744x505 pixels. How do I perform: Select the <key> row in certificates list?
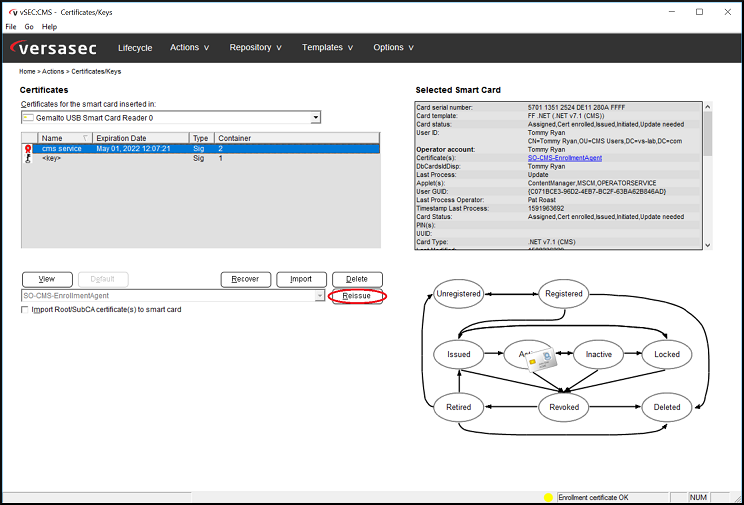pos(201,159)
